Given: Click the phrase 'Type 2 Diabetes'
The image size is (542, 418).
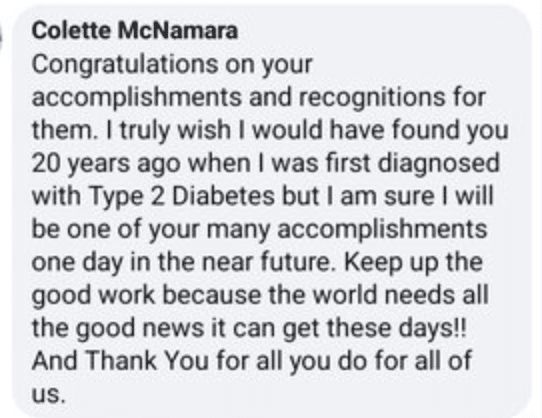Looking at the screenshot, I should pos(183,197).
